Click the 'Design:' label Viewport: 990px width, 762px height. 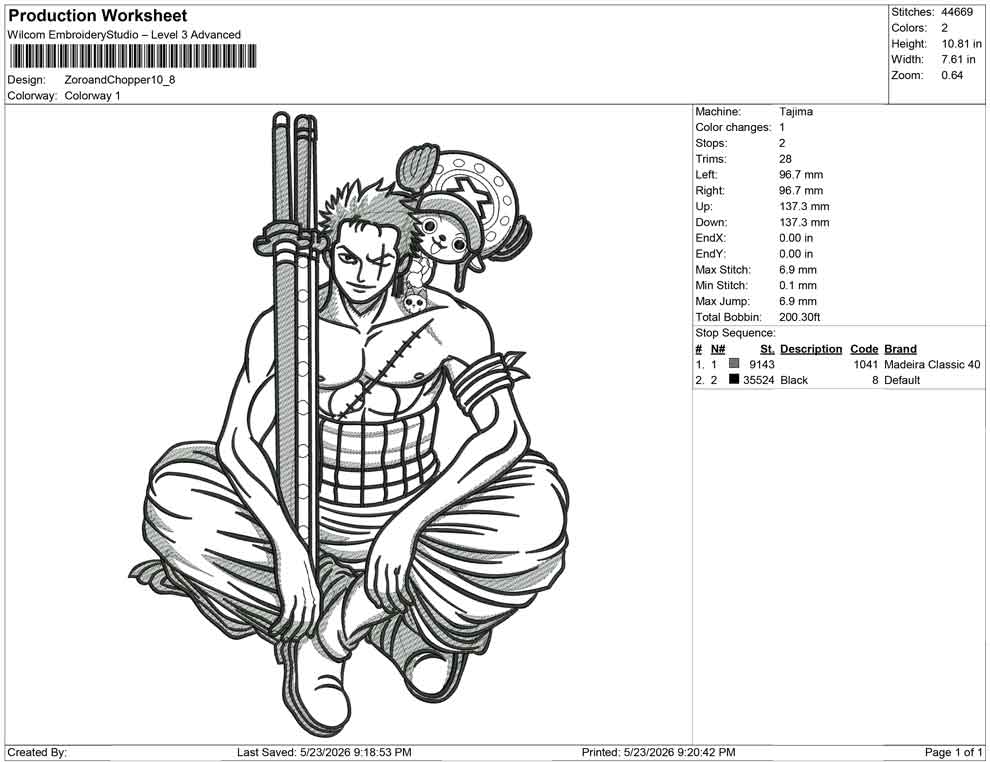[x=27, y=80]
